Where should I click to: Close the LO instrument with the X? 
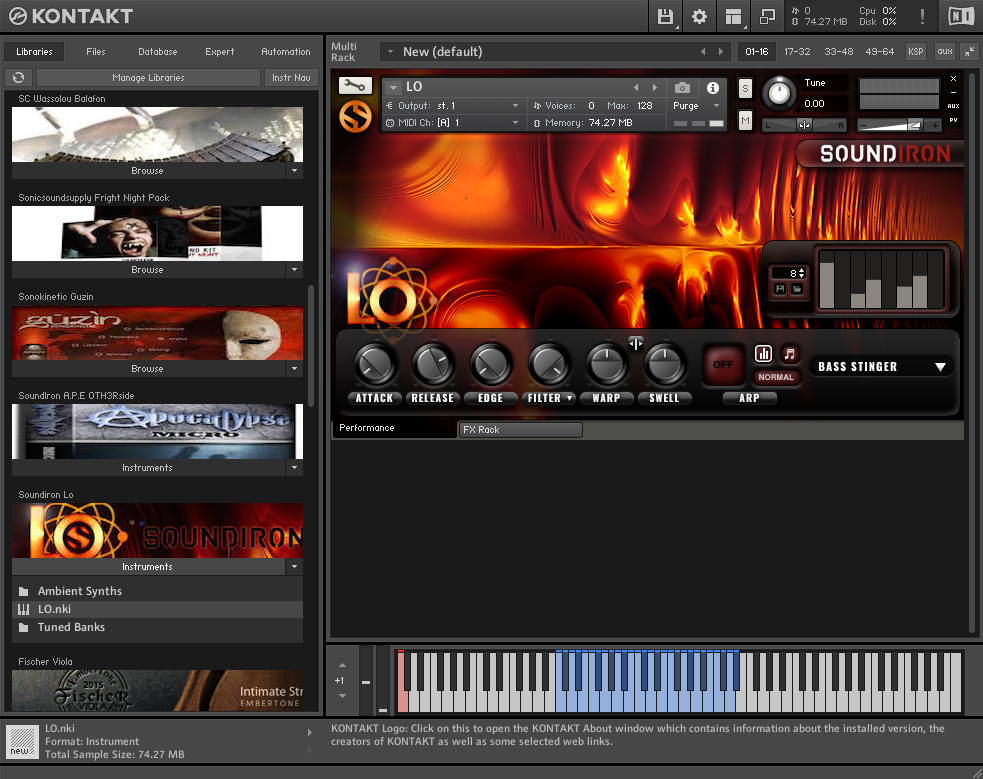point(954,78)
